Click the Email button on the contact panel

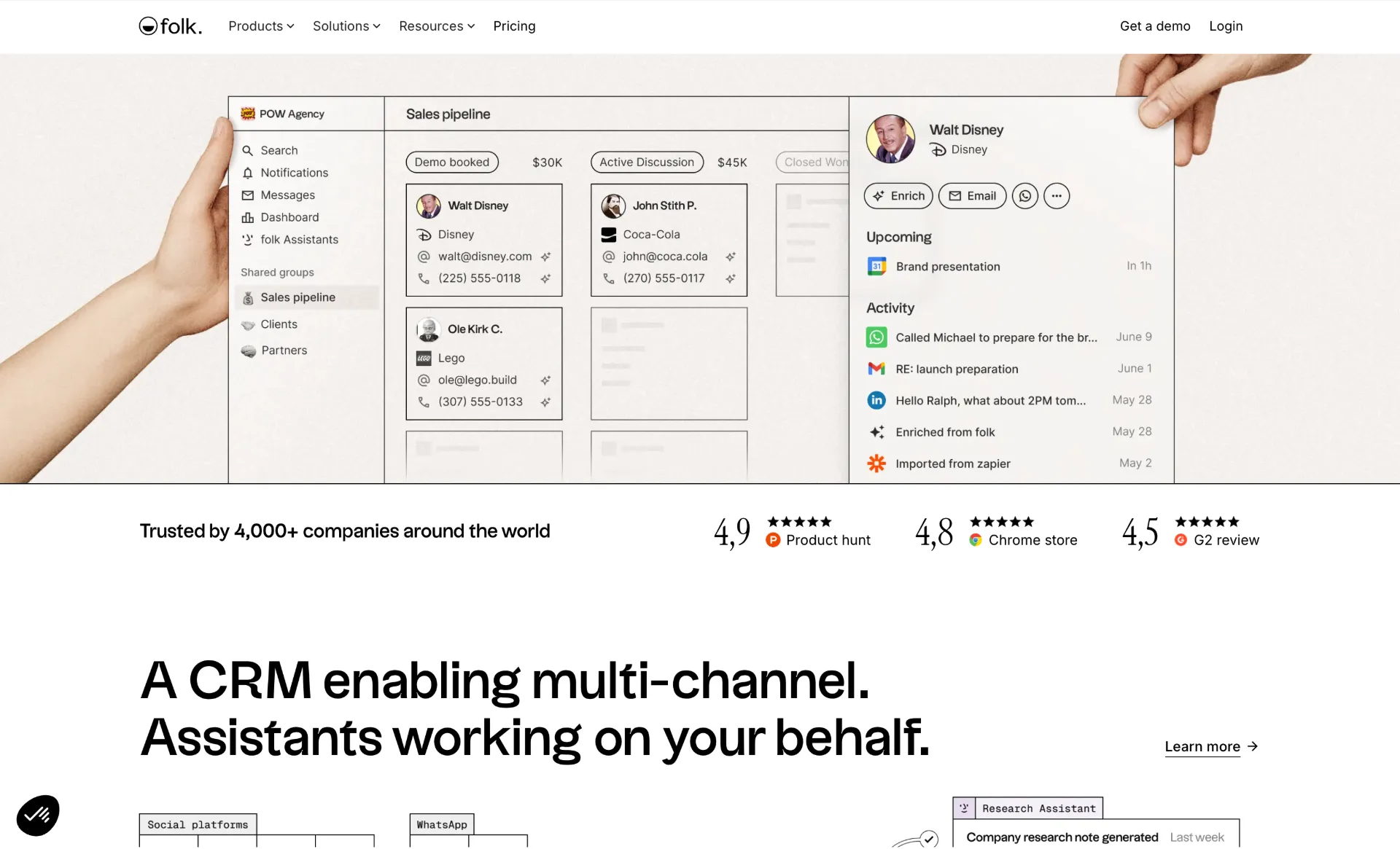click(x=972, y=195)
